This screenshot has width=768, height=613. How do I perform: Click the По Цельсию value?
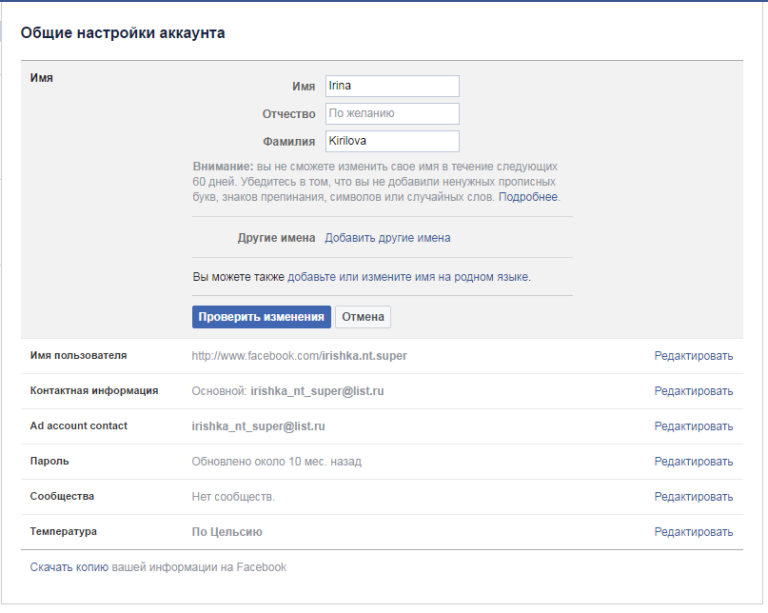(227, 532)
